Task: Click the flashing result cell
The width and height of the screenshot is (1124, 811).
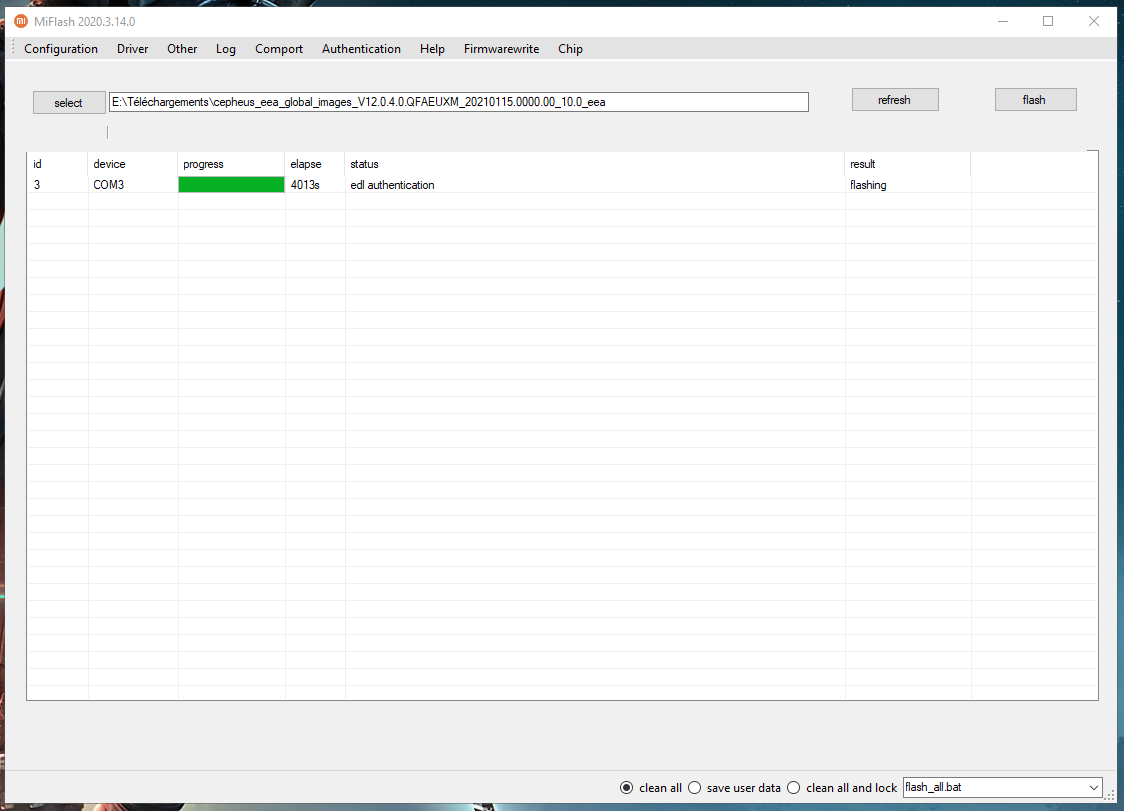Action: 908,185
